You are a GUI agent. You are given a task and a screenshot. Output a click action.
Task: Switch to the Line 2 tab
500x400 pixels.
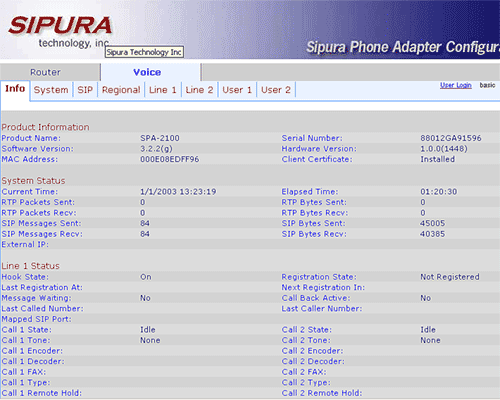pos(199,90)
